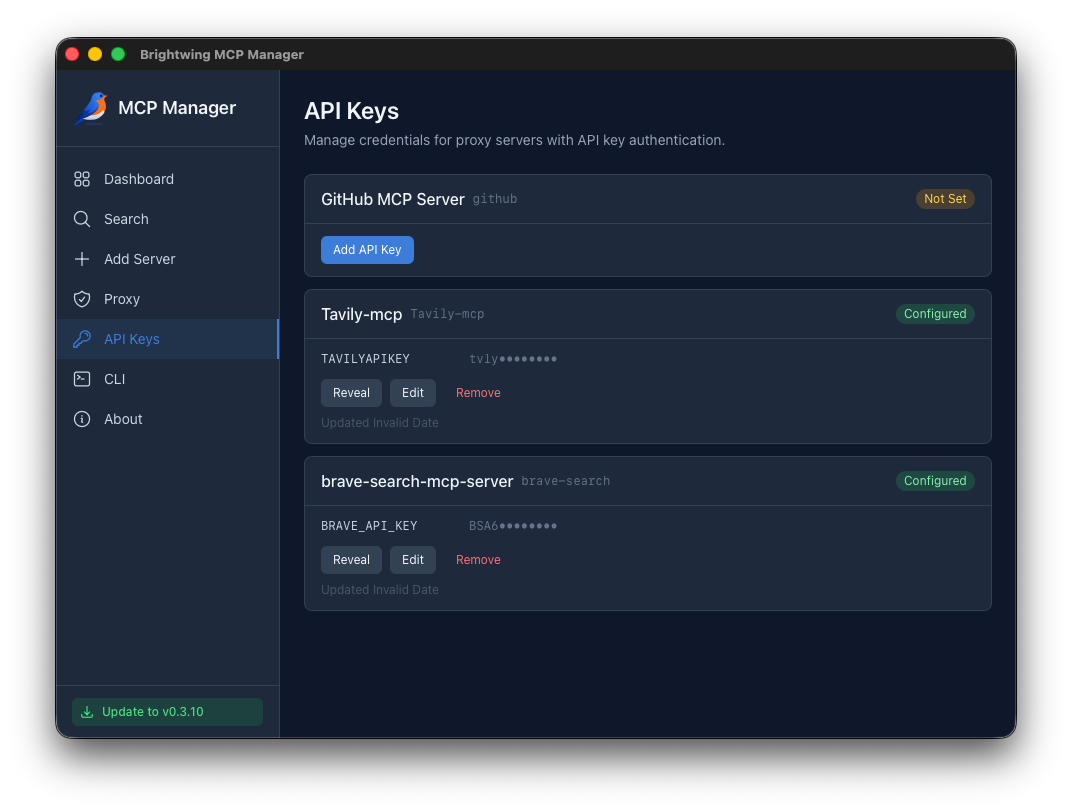Click the bluebird MCP Manager logo
Screen dimensions: 1072x812
pos(89,107)
